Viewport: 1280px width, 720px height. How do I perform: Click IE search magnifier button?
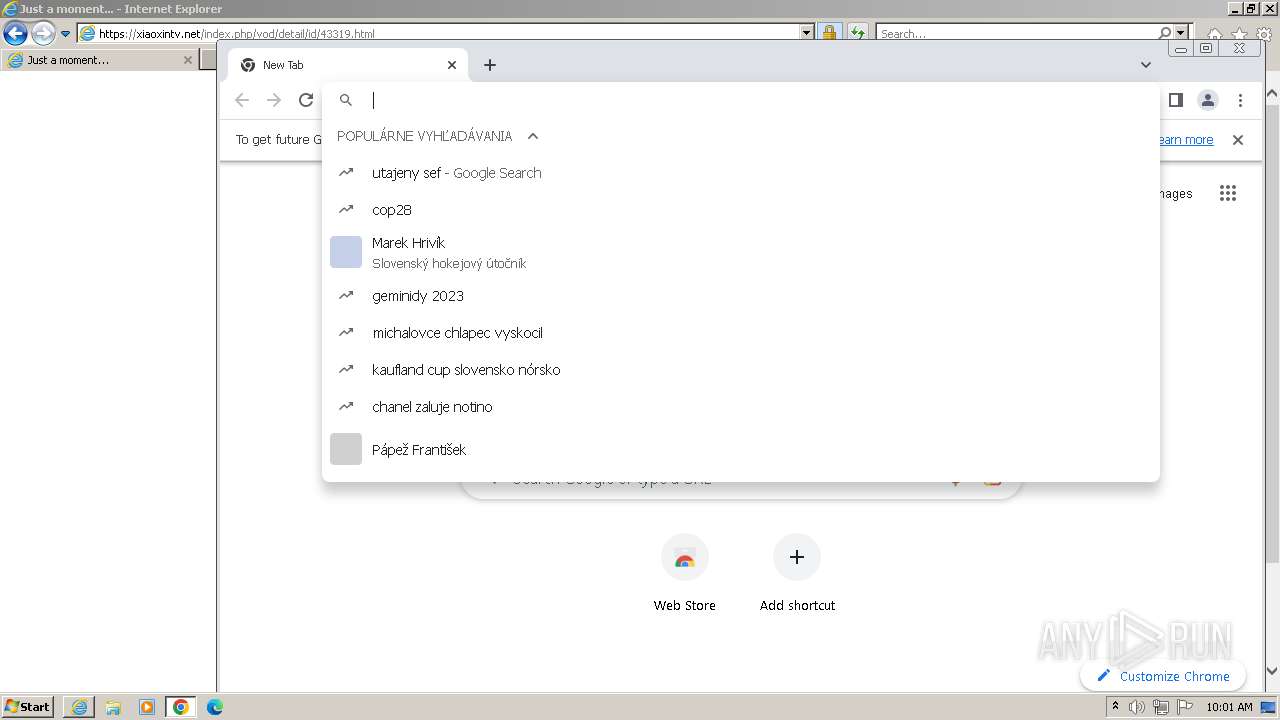pos(1165,33)
